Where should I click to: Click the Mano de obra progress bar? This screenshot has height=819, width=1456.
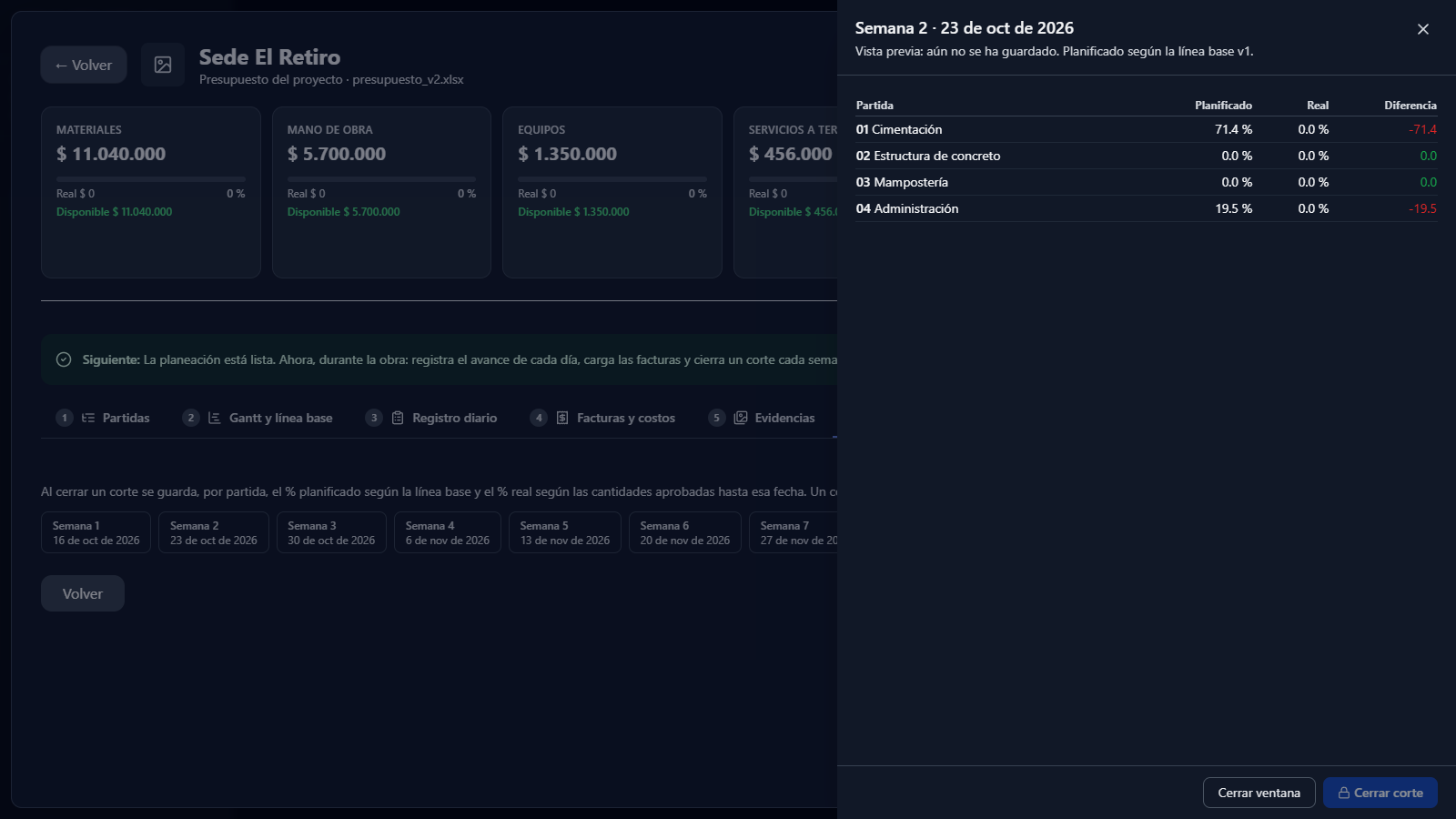[381, 179]
